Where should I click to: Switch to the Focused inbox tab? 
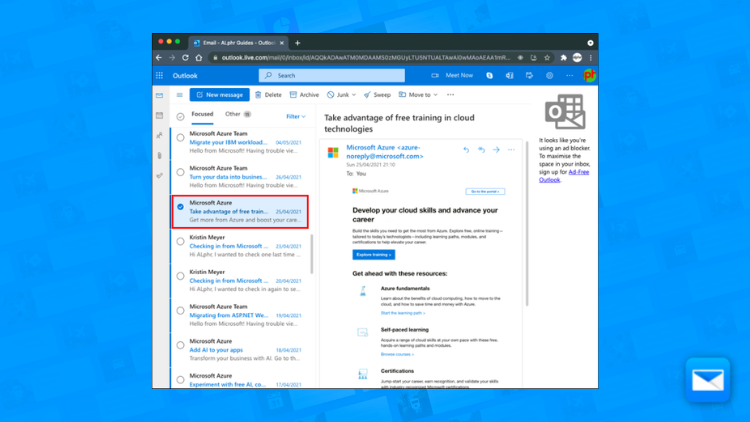pyautogui.click(x=202, y=114)
